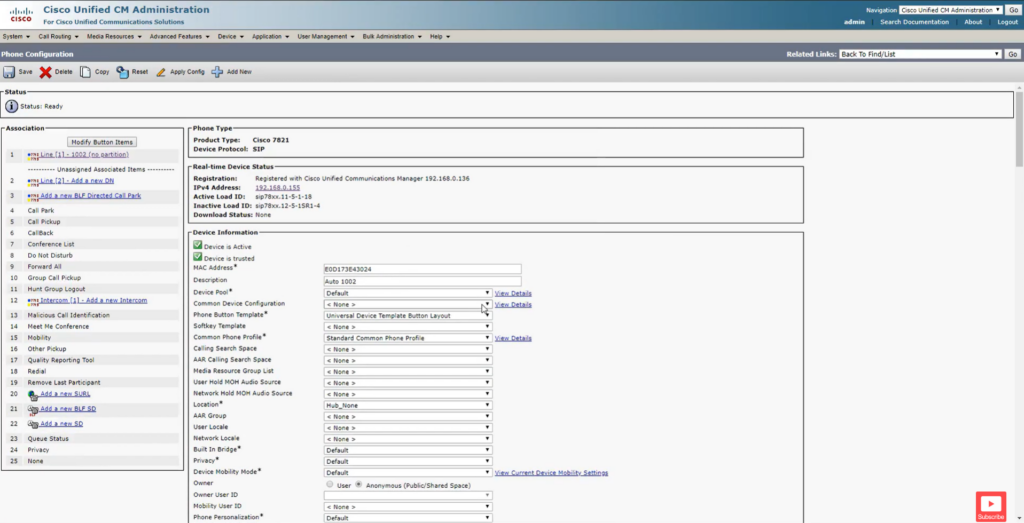The image size is (1024, 523).
Task: Open the Device menu
Action: 231,37
